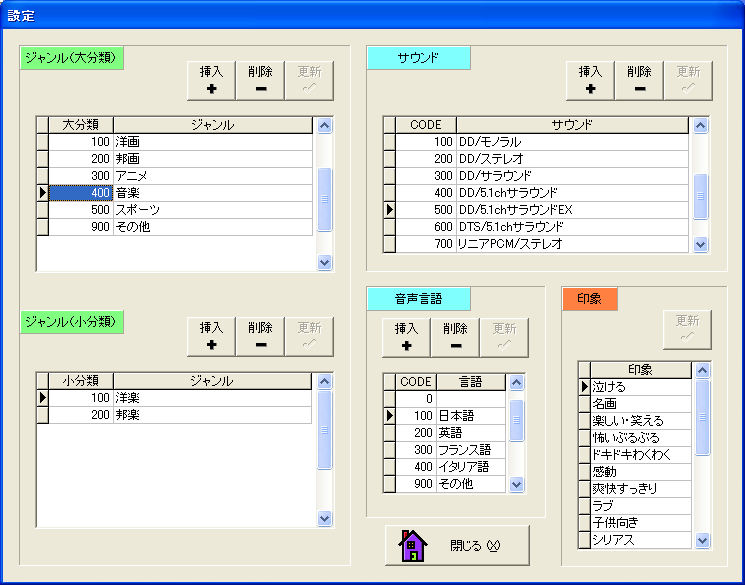Select the DTS/5.1chサラウンド sound row
Screen dimensions: 745x585
point(542,227)
